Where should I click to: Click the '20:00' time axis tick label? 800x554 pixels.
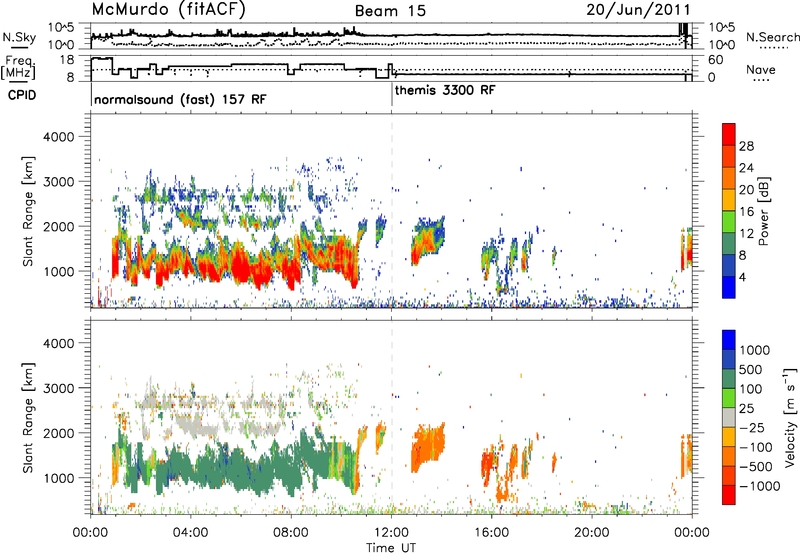pos(591,533)
